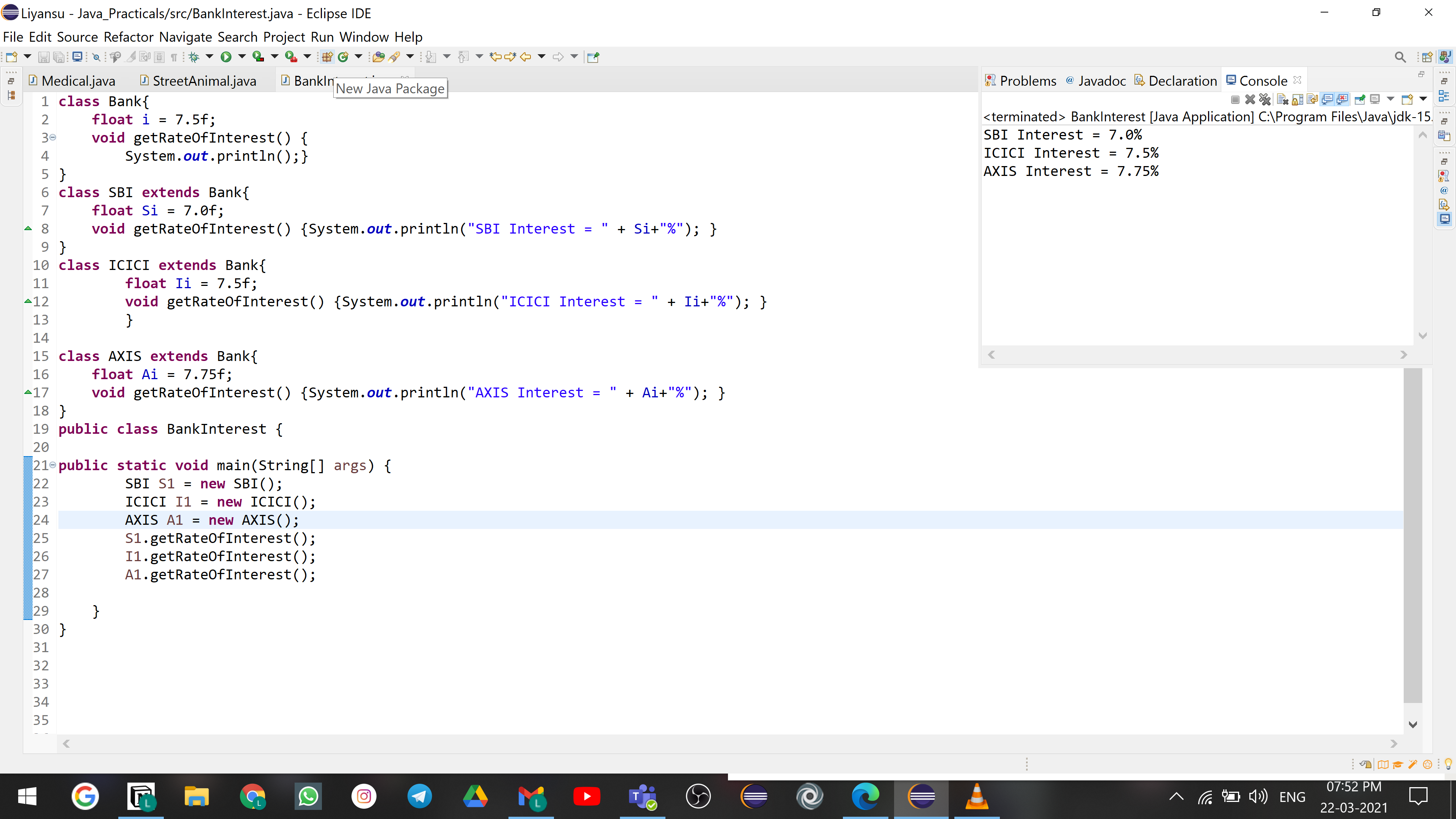Click the New Java Package toolbar icon
The image size is (1456, 819).
[327, 56]
